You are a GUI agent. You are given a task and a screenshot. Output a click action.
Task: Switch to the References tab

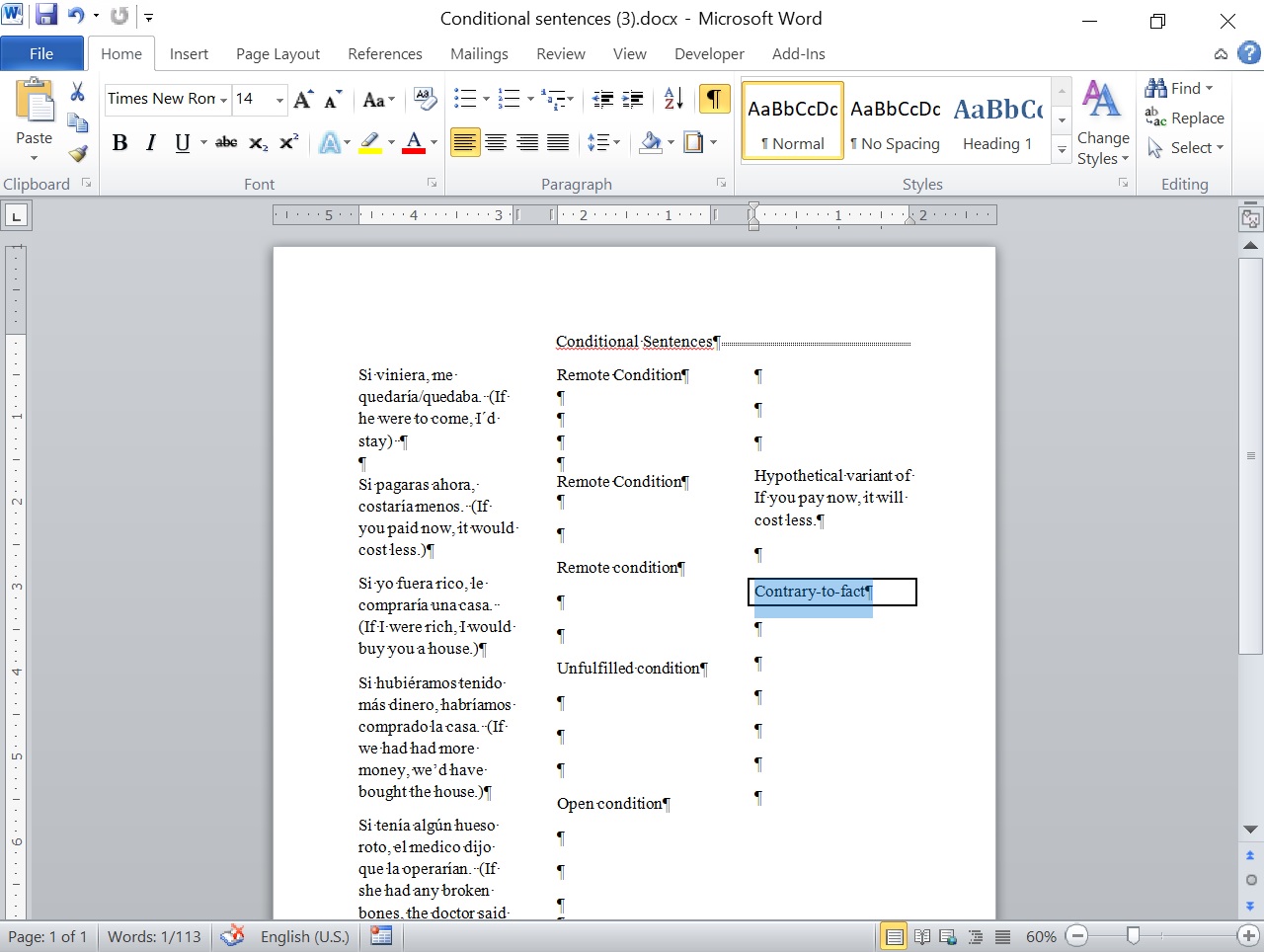click(385, 54)
